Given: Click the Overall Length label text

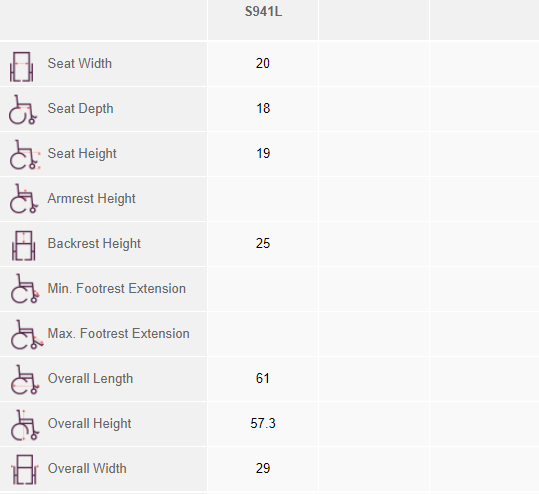Looking at the screenshot, I should click(x=90, y=379).
